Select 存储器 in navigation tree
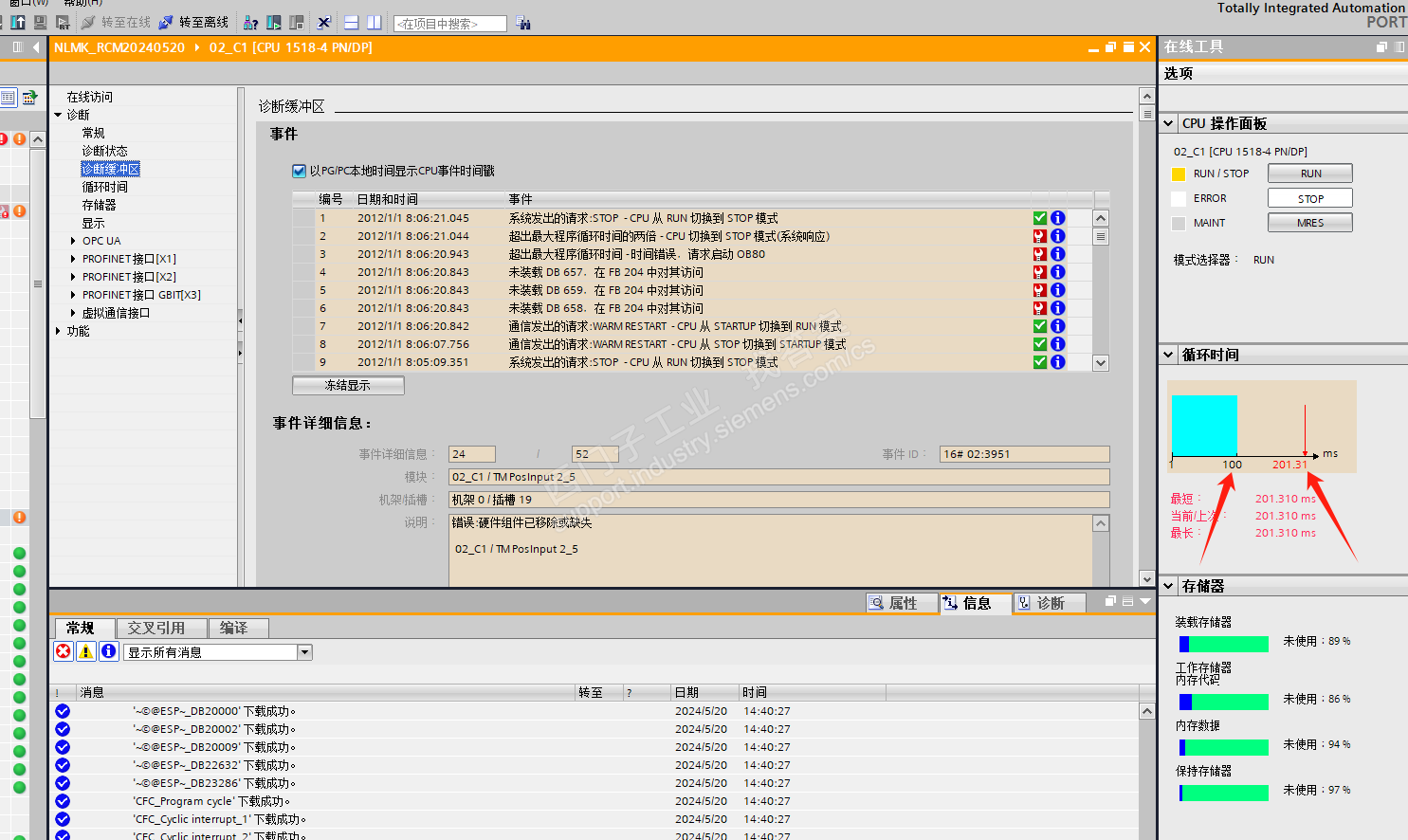The image size is (1408, 840). 99,205
